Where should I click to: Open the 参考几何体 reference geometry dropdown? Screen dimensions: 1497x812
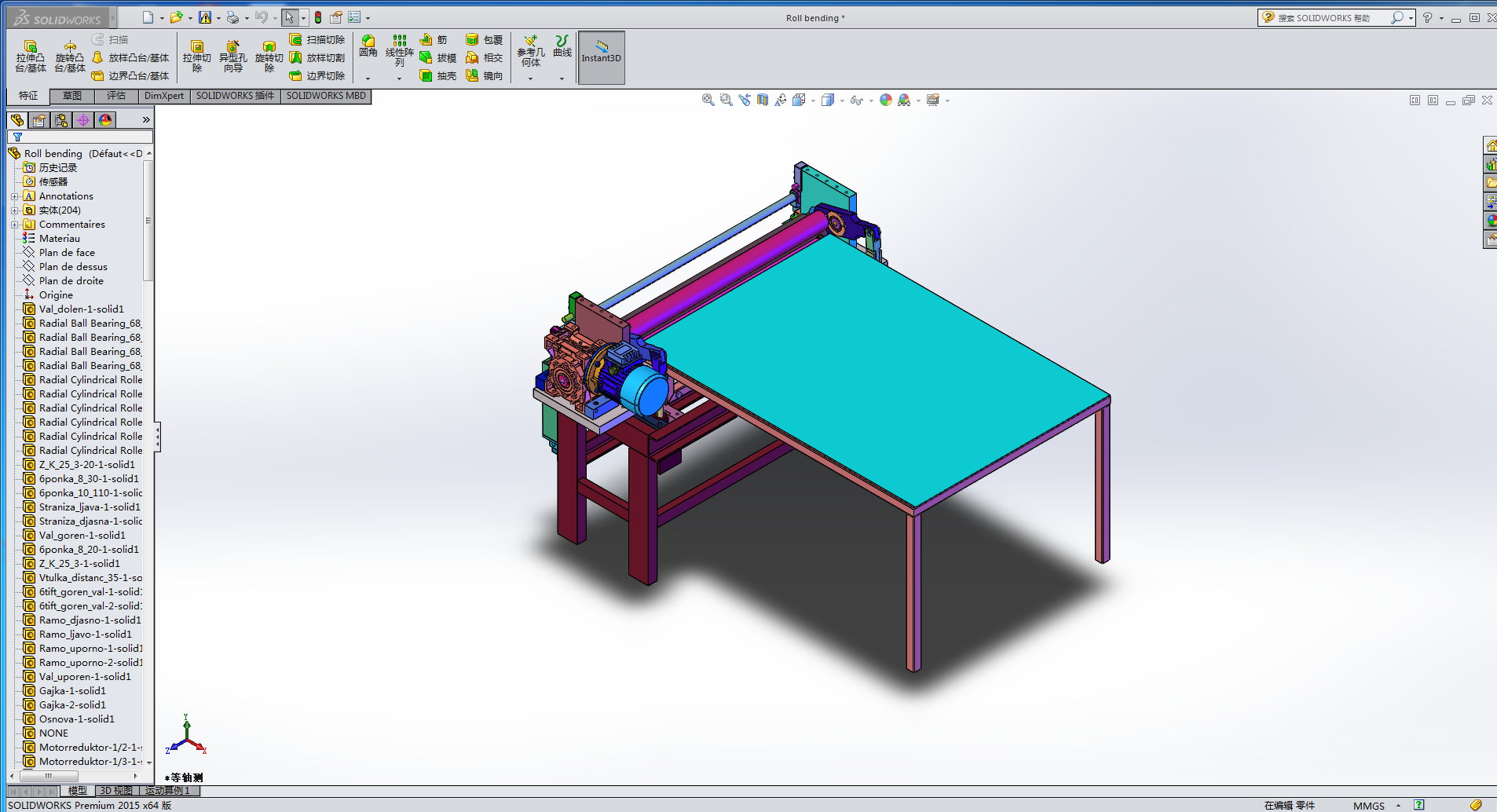pyautogui.click(x=531, y=79)
